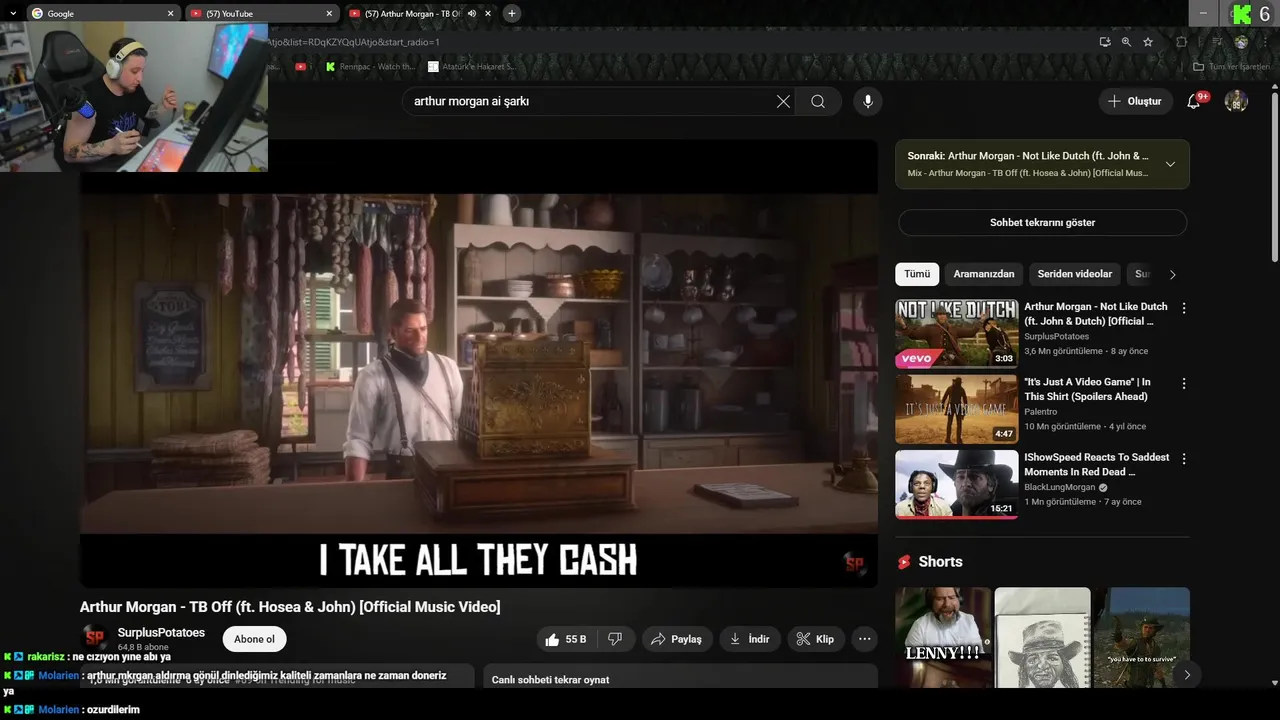Click the Oluştur create button
Image resolution: width=1280 pixels, height=720 pixels.
1135,101
